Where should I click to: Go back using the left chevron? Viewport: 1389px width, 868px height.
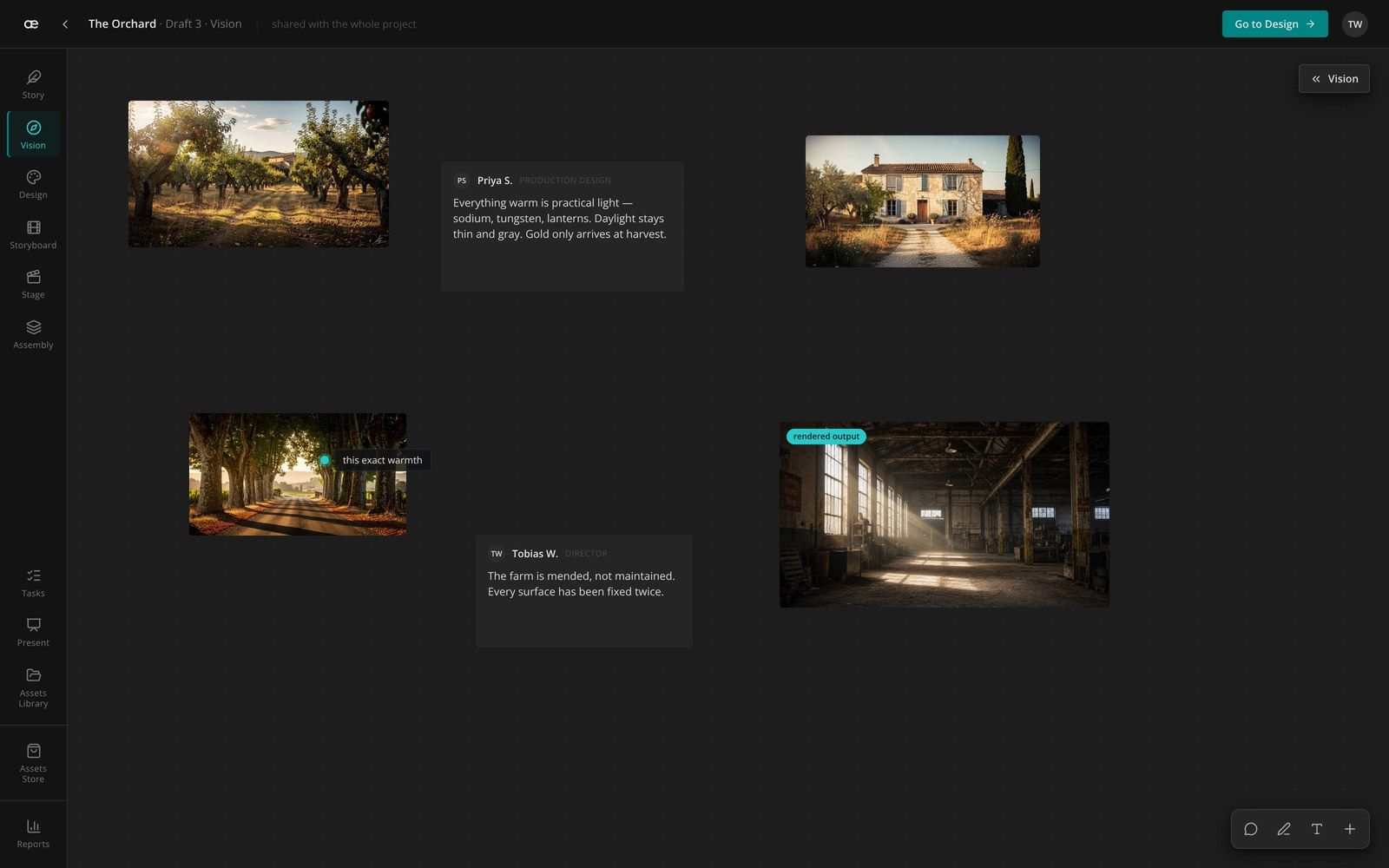pos(65,24)
